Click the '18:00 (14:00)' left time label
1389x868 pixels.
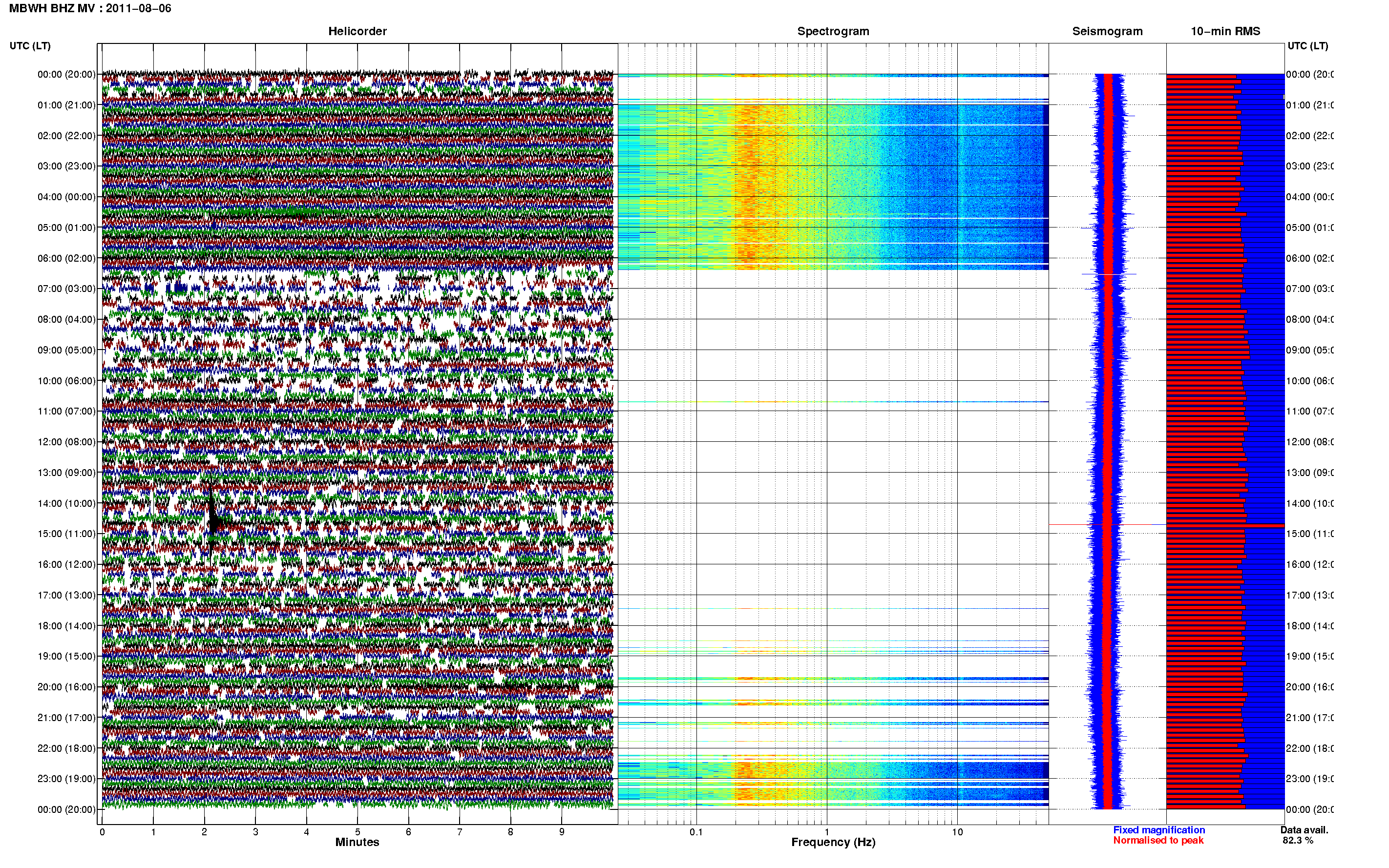(x=66, y=626)
